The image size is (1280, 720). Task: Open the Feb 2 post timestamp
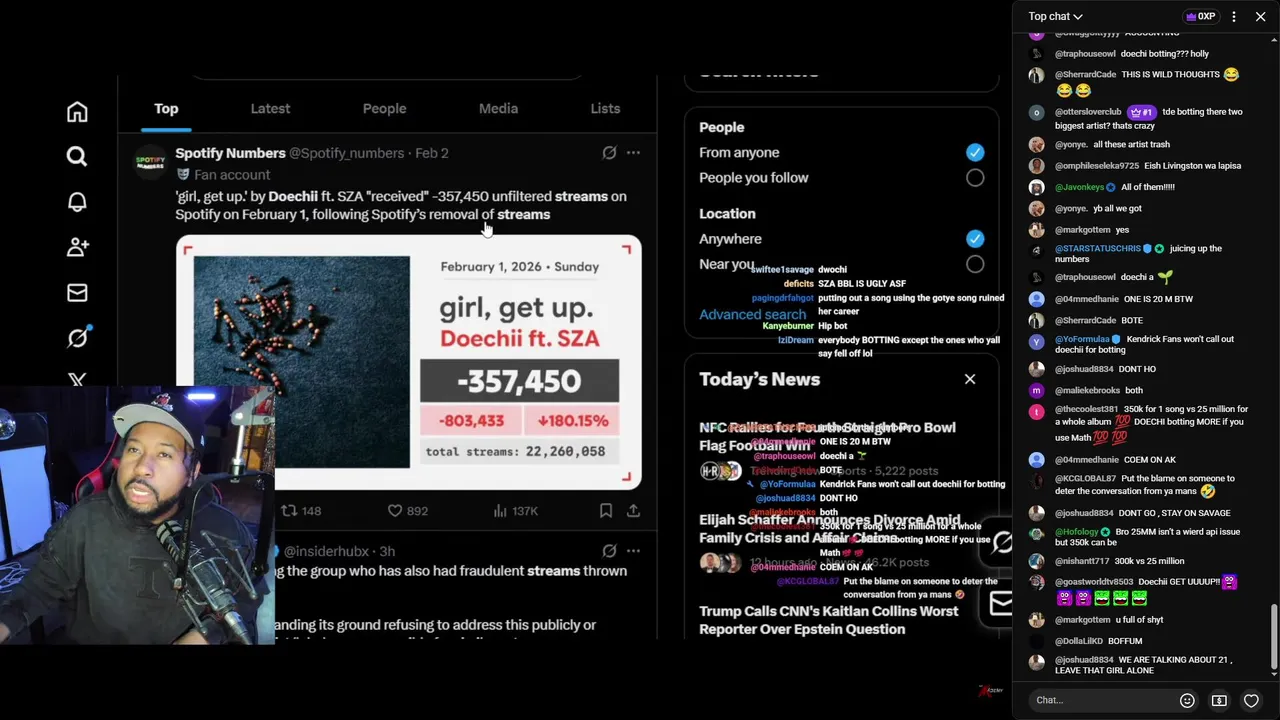[x=432, y=153]
